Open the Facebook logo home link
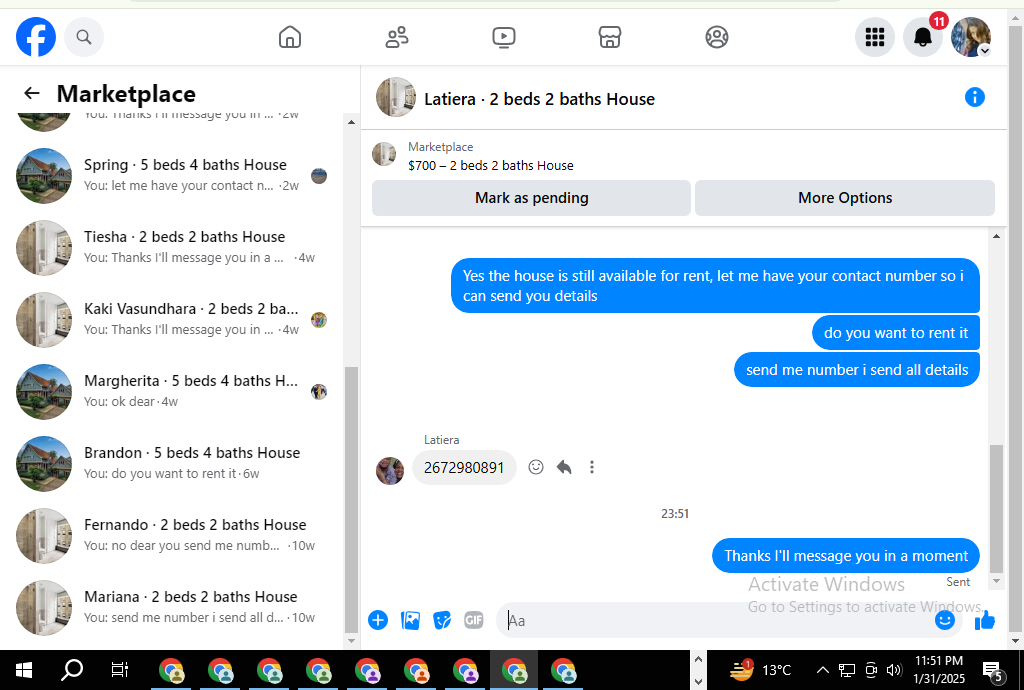1024x690 pixels. tap(36, 37)
